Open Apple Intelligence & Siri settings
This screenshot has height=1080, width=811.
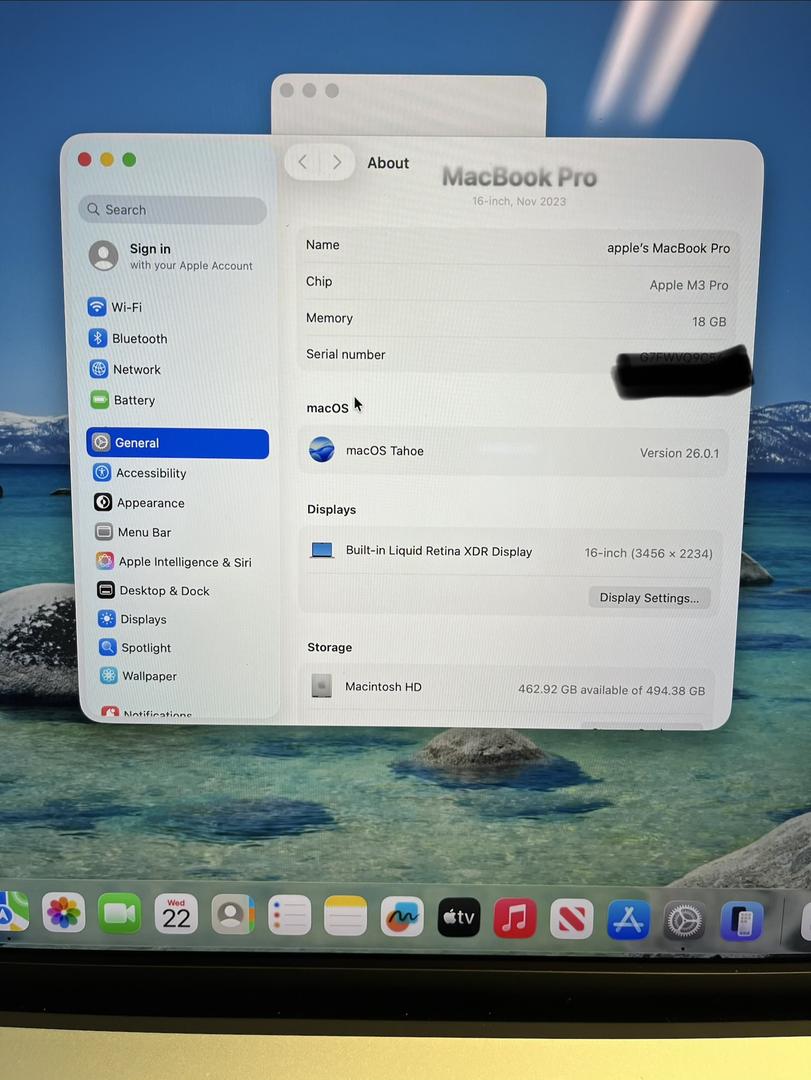coord(174,561)
